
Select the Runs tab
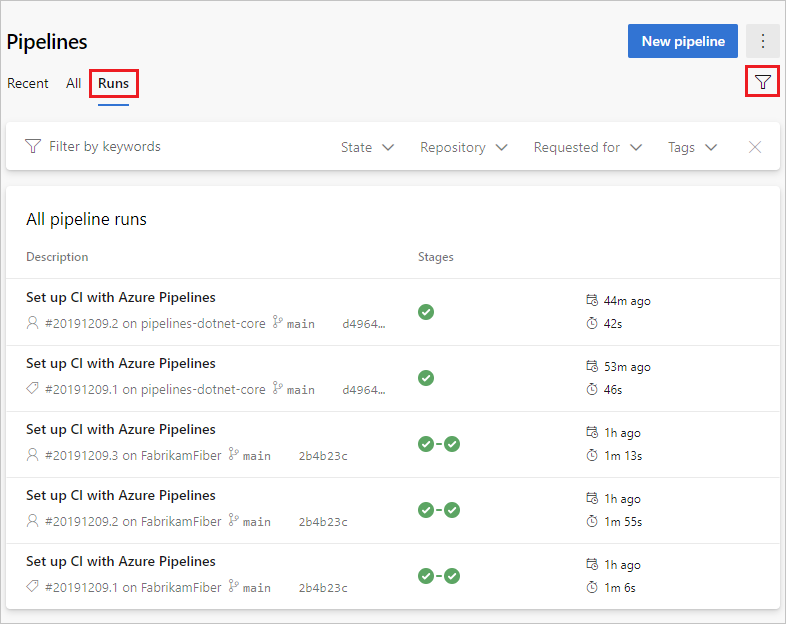[x=113, y=83]
